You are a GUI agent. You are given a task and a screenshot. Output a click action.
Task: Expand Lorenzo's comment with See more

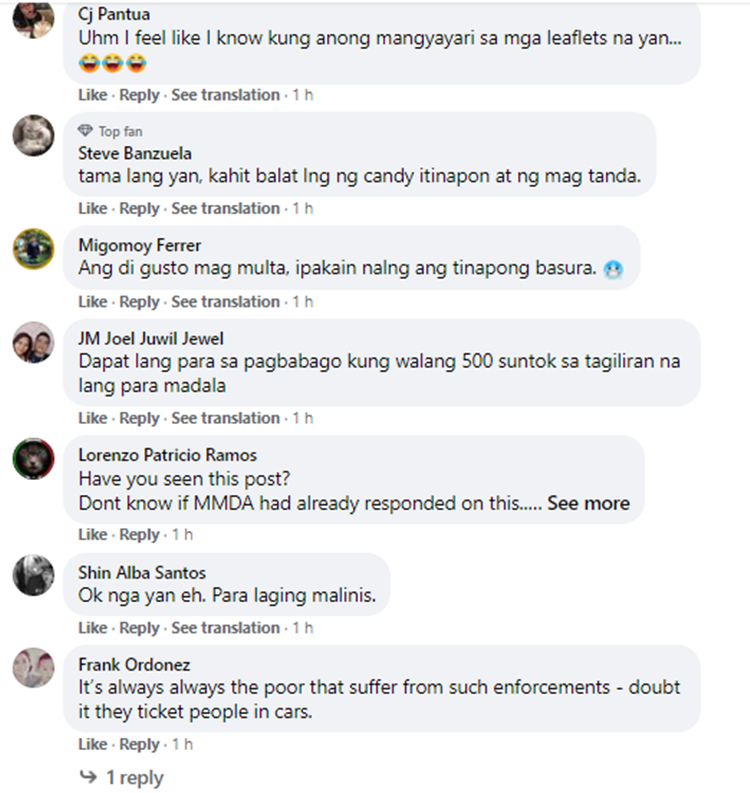pyautogui.click(x=588, y=503)
